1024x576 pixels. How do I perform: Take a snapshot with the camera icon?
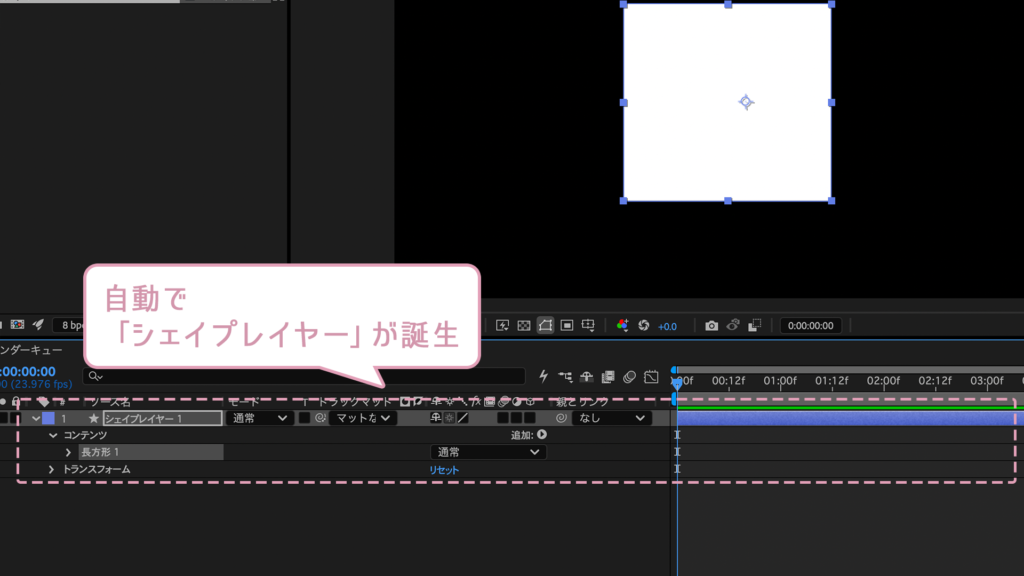(x=711, y=325)
